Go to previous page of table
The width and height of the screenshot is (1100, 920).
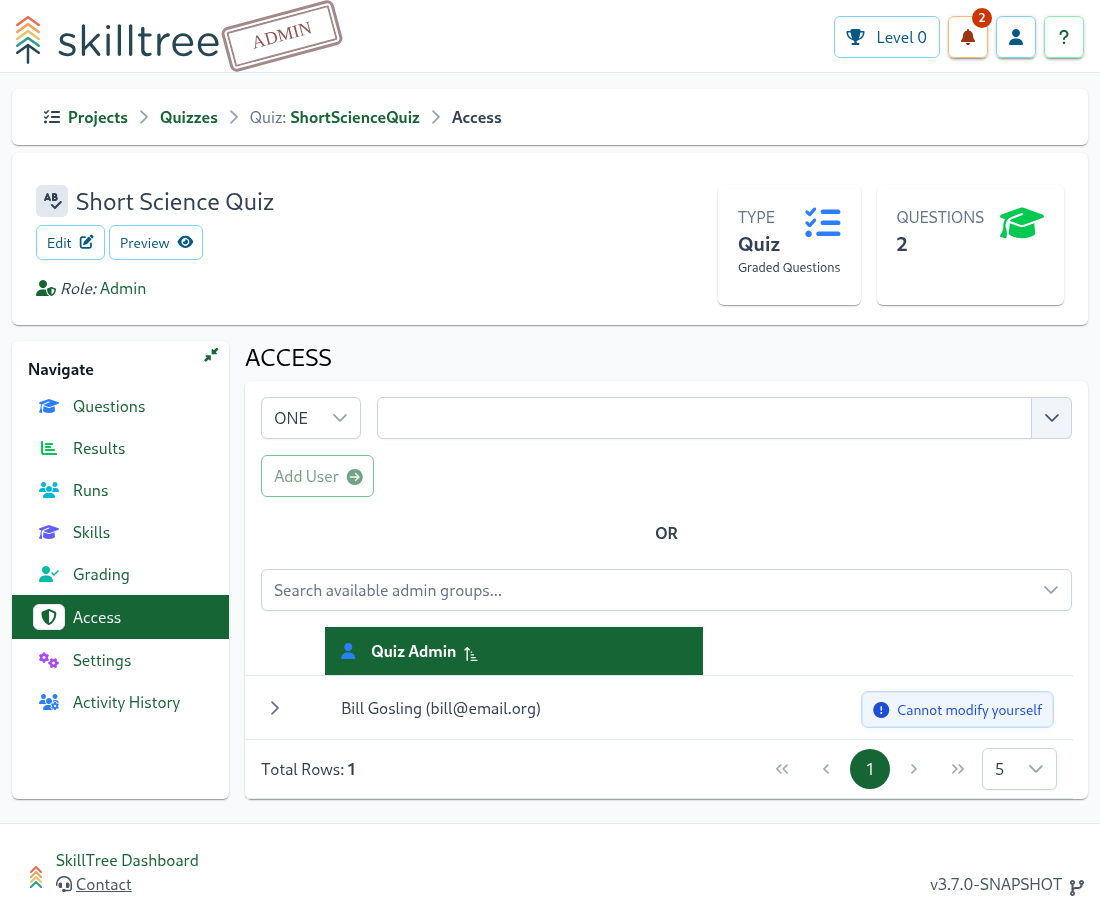pos(826,769)
